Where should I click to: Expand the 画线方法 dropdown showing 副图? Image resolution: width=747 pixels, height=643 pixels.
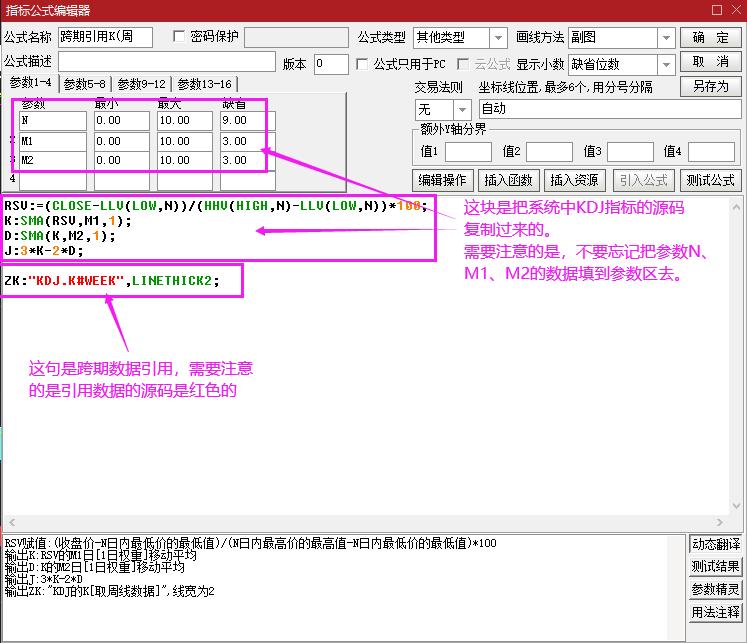tap(666, 38)
